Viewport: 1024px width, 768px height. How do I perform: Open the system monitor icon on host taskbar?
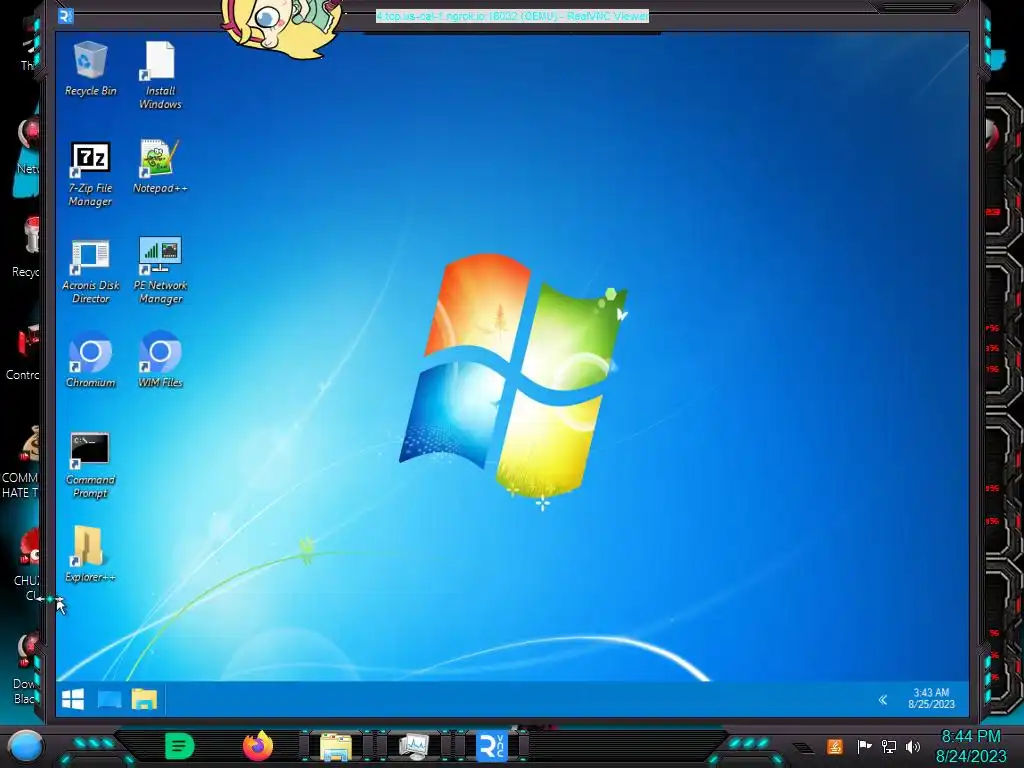[413, 747]
